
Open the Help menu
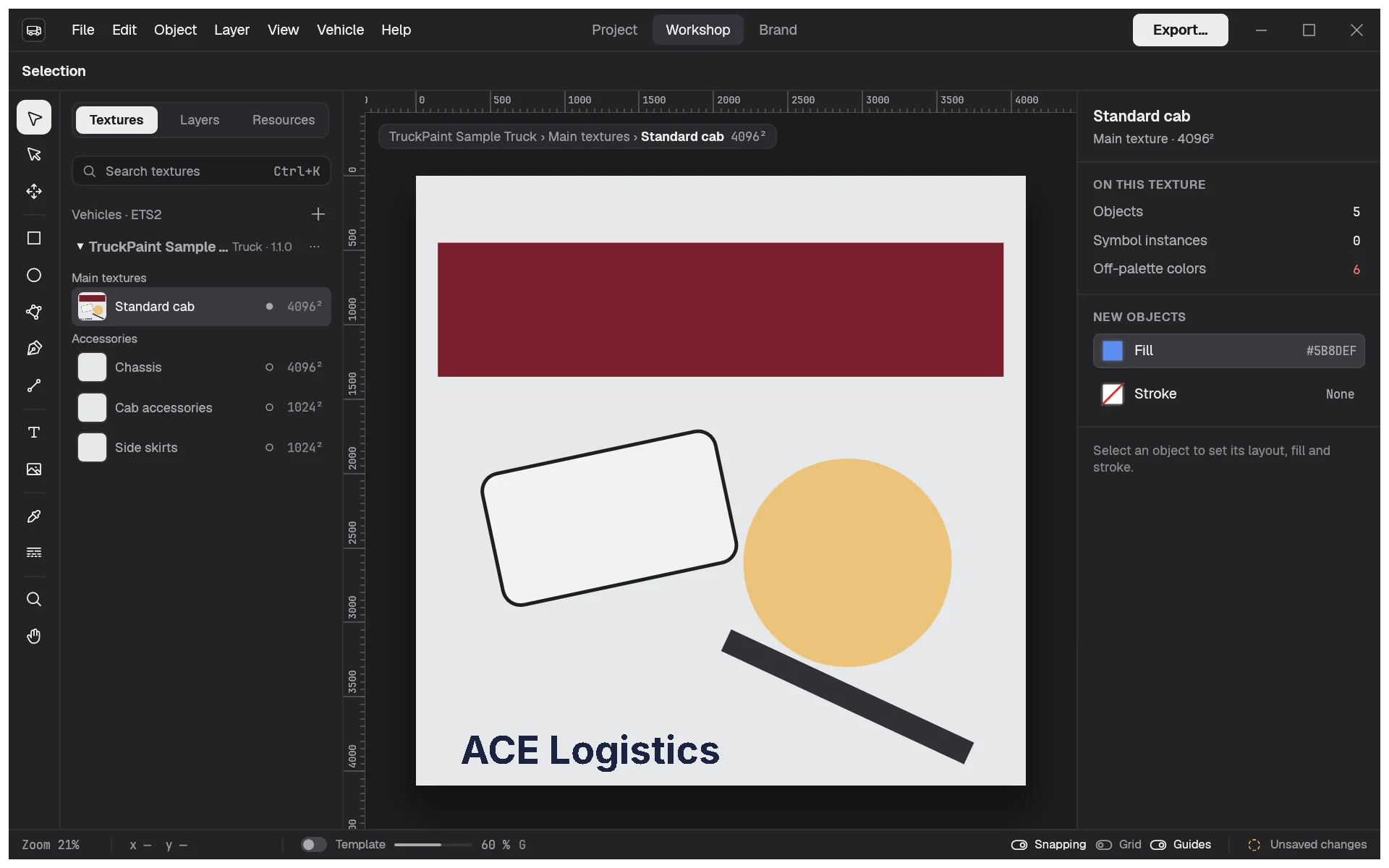396,30
